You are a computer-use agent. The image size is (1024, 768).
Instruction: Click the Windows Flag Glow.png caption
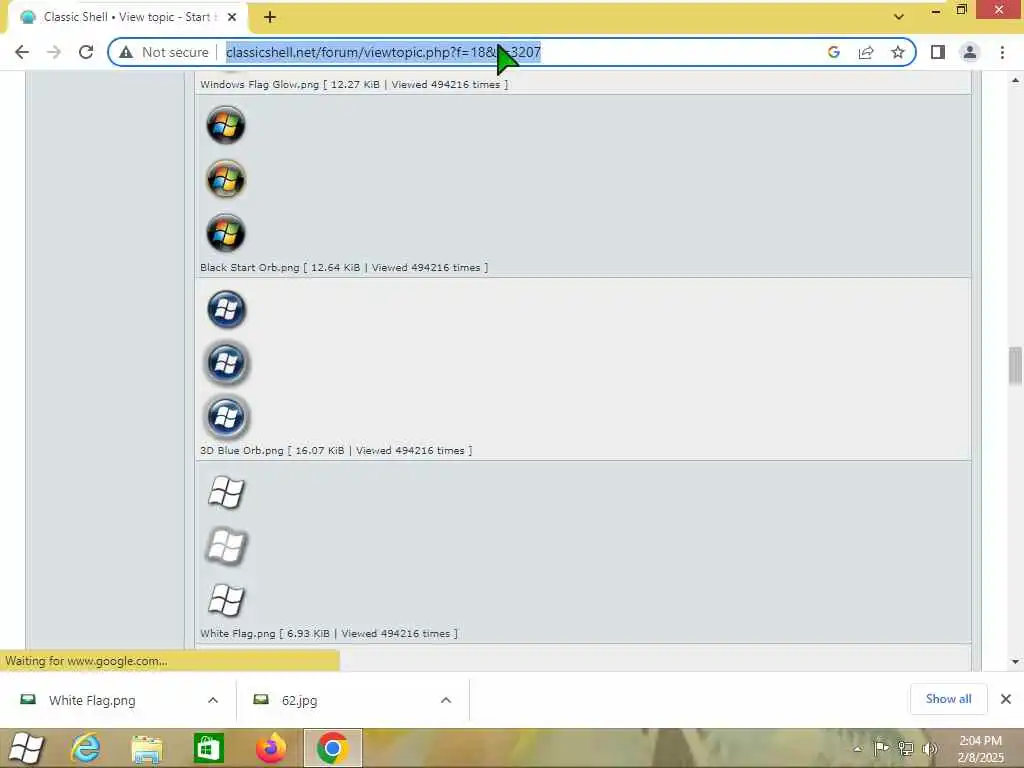coord(354,84)
